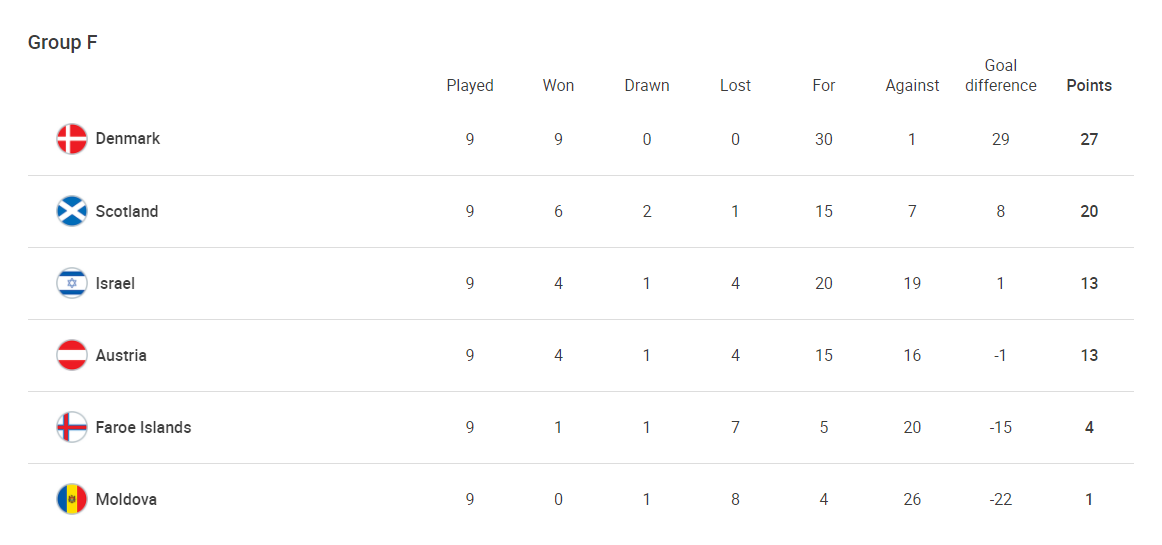Open the Moldova team page
The image size is (1162, 545).
point(126,499)
